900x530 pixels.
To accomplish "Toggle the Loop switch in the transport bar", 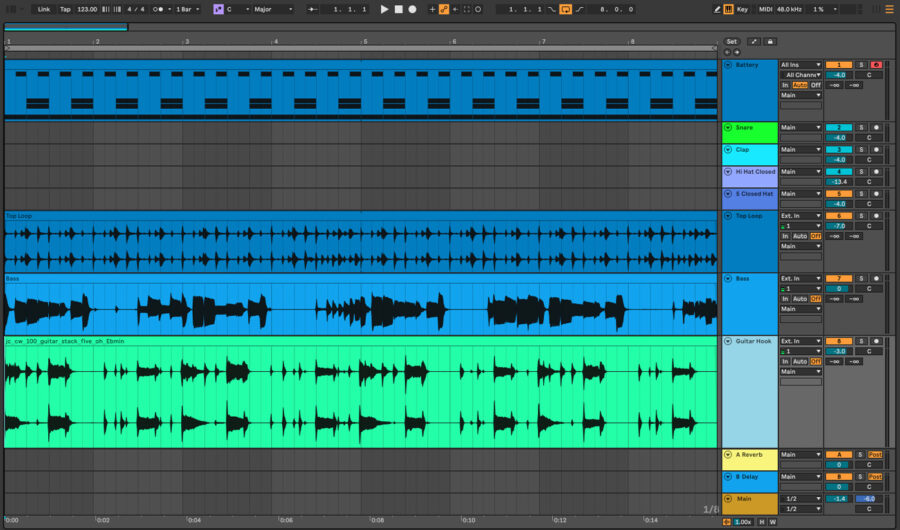I will [565, 9].
